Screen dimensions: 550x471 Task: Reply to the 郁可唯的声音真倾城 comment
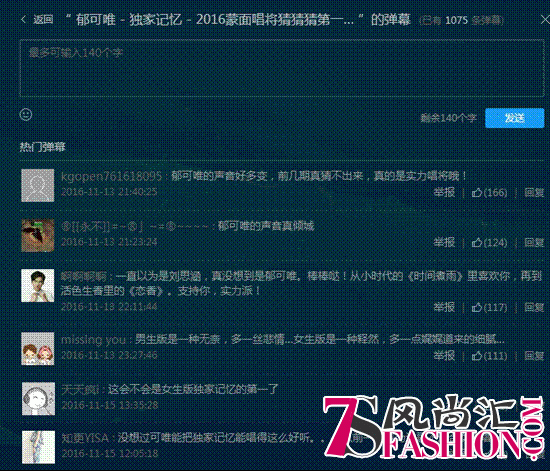pos(534,242)
